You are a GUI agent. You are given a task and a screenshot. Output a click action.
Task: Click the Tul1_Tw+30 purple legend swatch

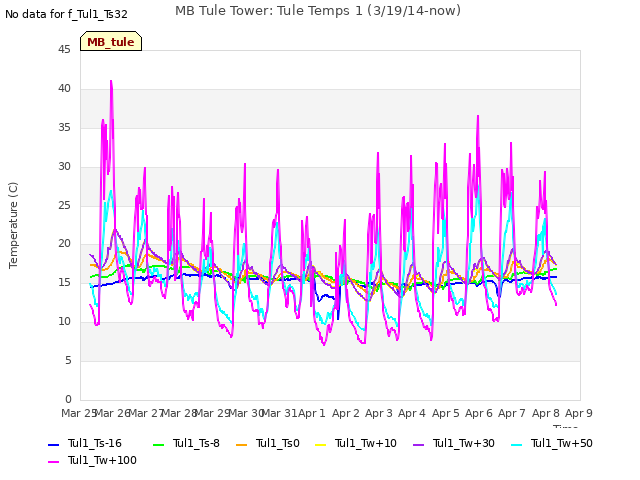[x=418, y=444]
